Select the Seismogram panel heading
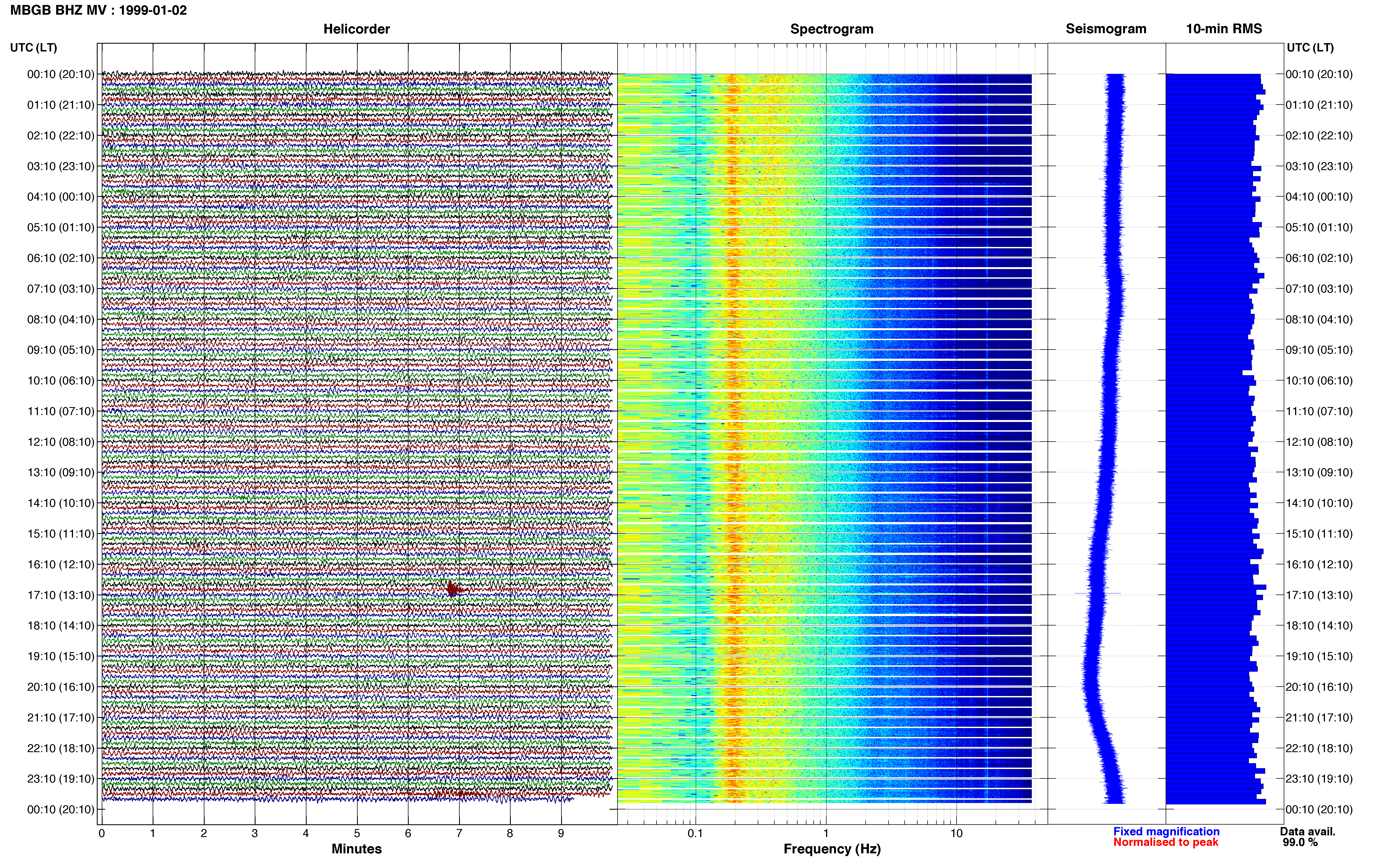Viewport: 1388px width, 868px height. click(x=1106, y=29)
